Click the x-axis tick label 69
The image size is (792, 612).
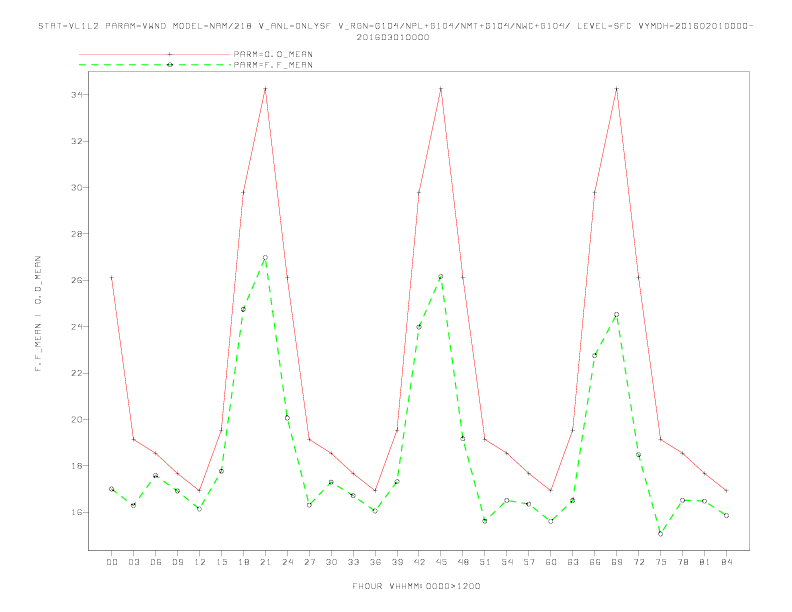[617, 562]
